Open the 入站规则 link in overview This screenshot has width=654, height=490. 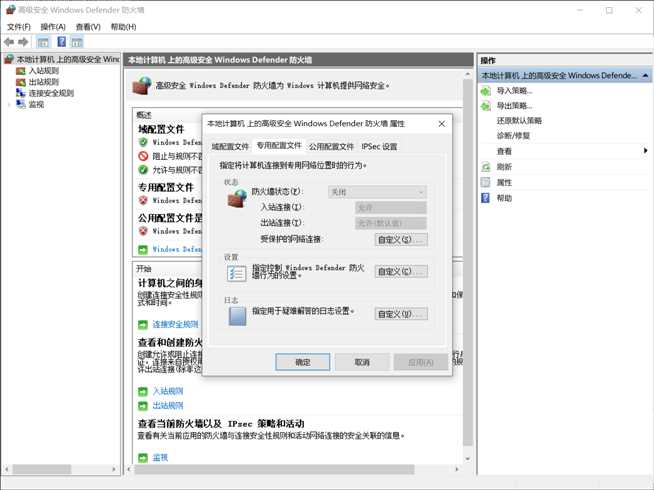point(168,391)
